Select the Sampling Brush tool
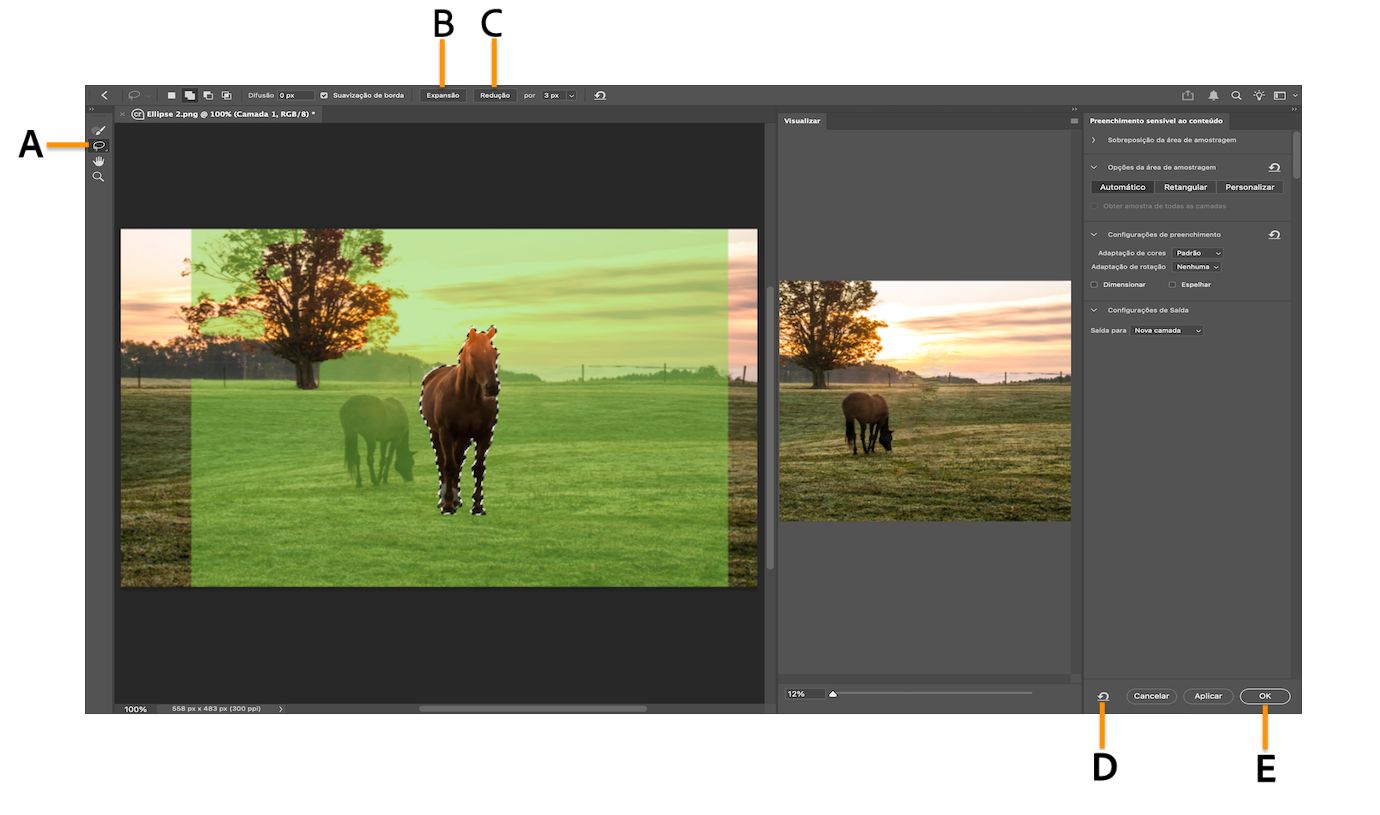This screenshot has height=815, width=1380. (99, 130)
